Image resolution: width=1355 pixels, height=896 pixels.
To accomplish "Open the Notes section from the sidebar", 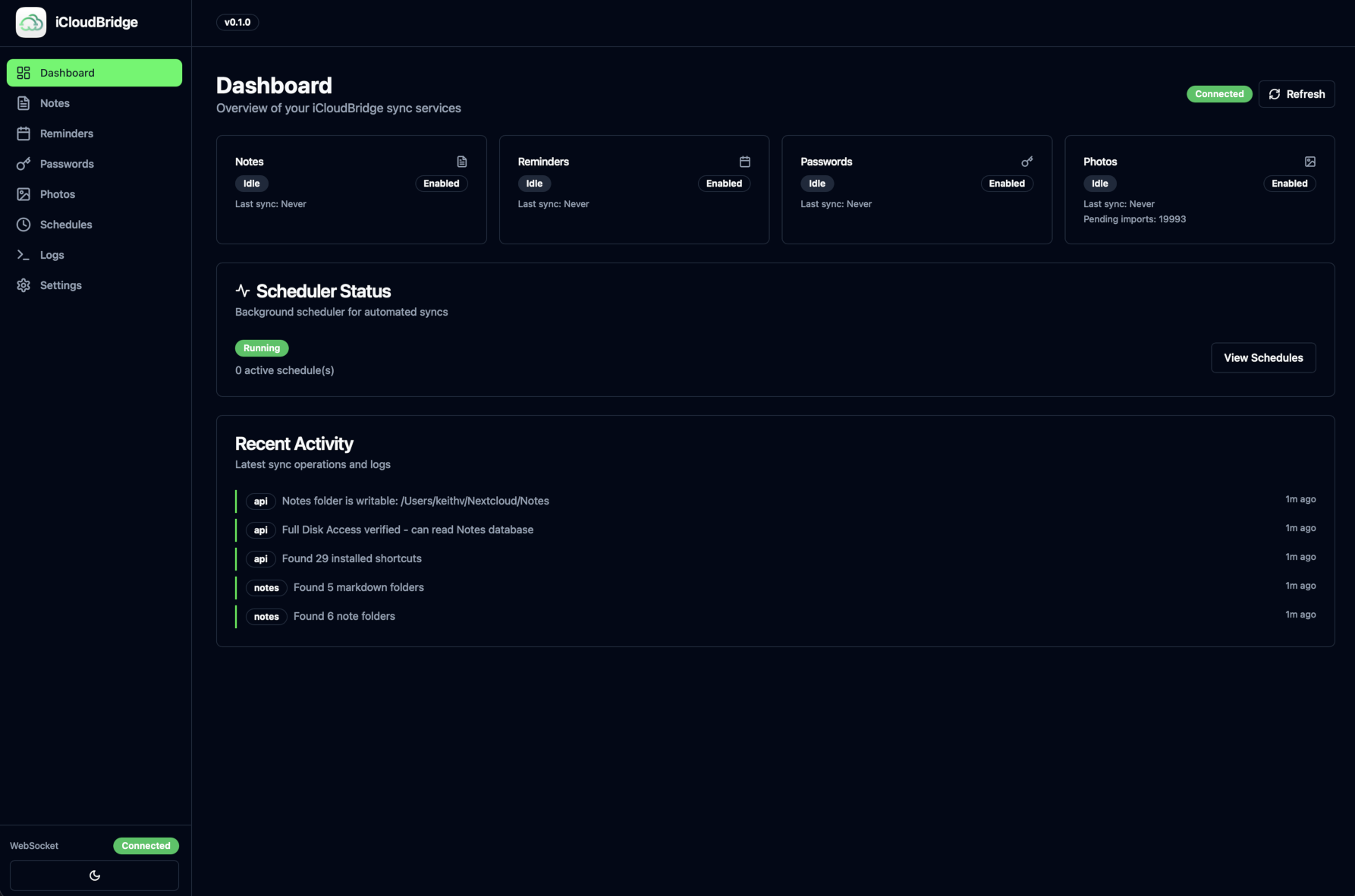I will [55, 102].
